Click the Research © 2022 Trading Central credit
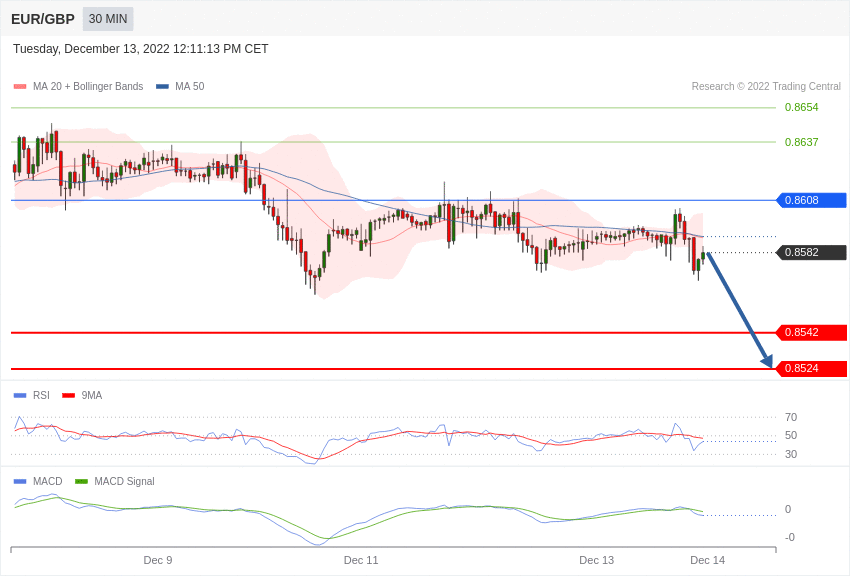850x576 pixels. (x=766, y=86)
